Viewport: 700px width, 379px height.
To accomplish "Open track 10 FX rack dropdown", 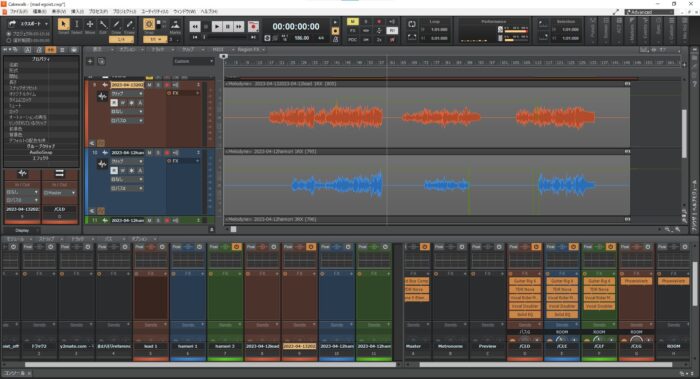I will pos(197,161).
